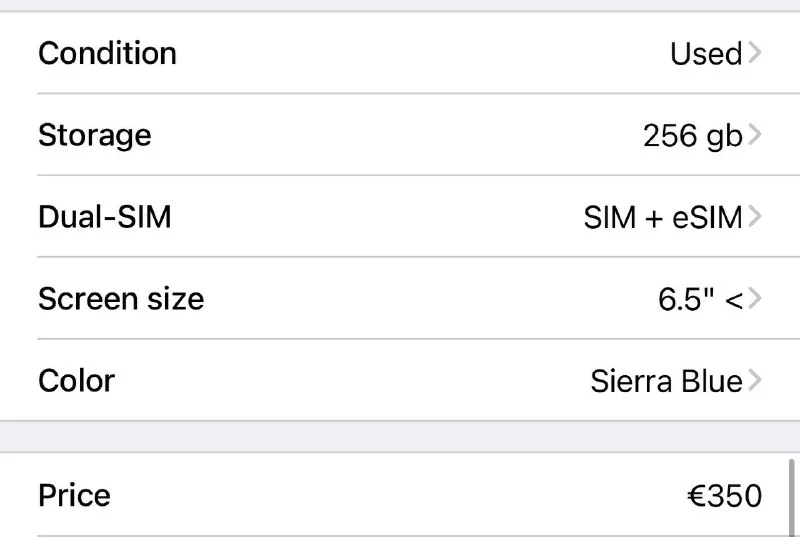Tap the Dual-SIM label
Viewport: 800px width, 537px height.
104,217
